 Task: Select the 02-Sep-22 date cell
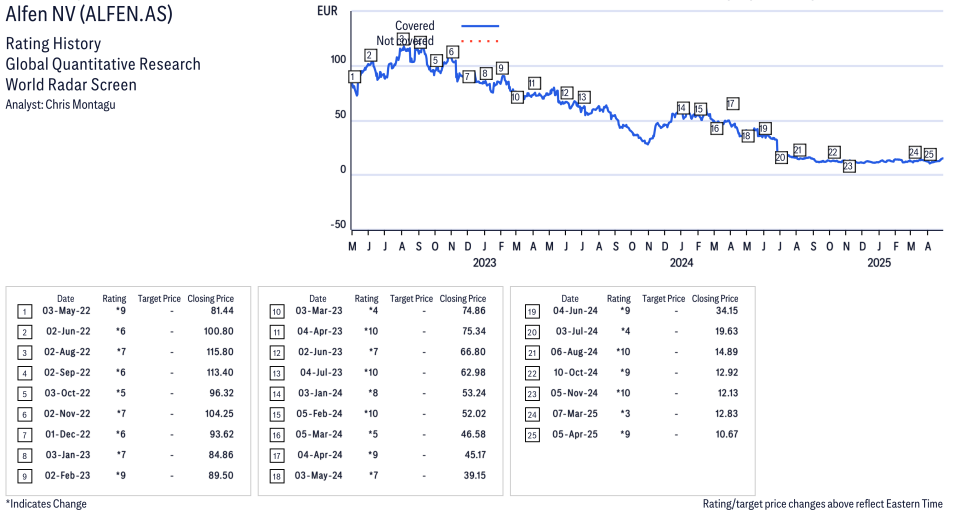coord(67,372)
